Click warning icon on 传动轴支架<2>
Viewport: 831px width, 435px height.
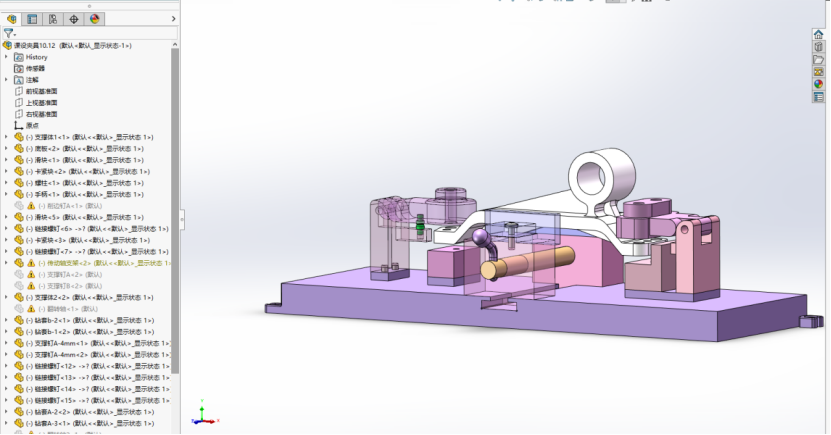pos(31,263)
